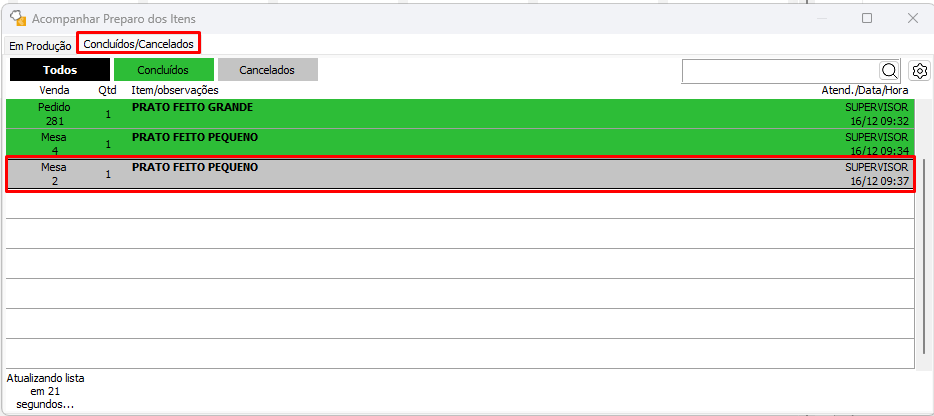Click inside the search text field

pyautogui.click(x=780, y=71)
